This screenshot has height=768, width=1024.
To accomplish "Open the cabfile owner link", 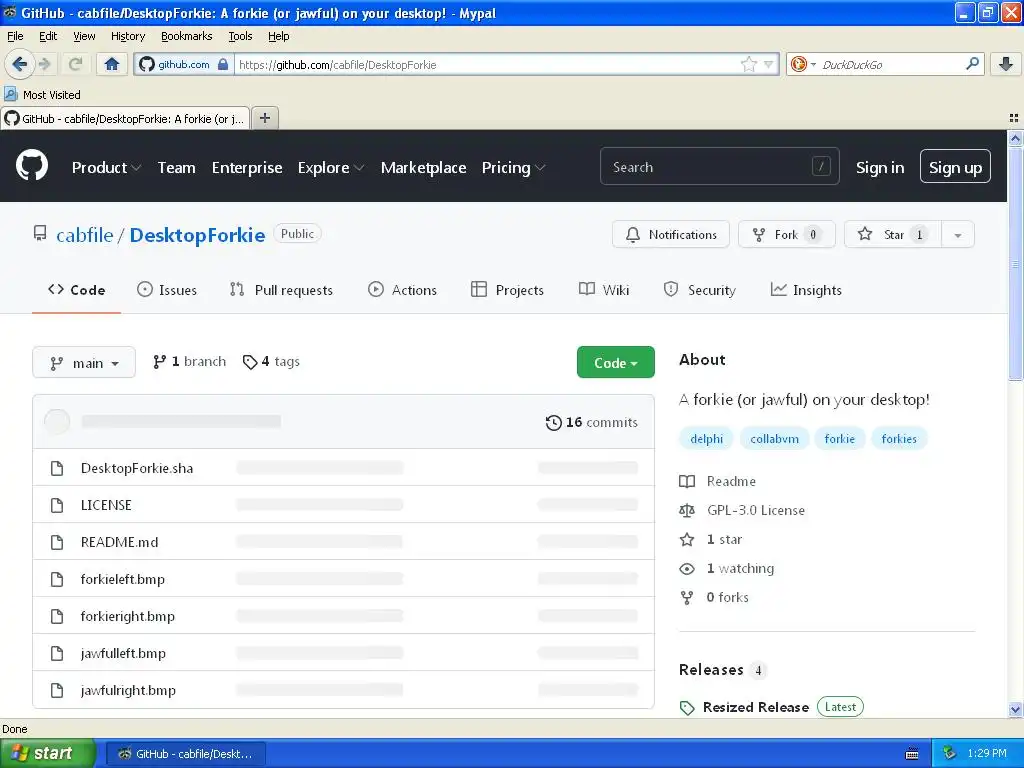I will (84, 235).
